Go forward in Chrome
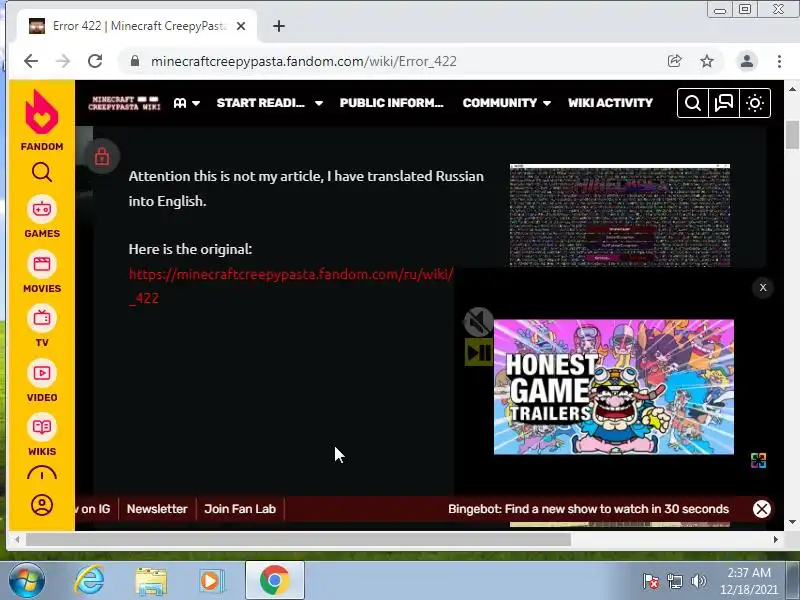The height and width of the screenshot is (600, 800). point(63,61)
